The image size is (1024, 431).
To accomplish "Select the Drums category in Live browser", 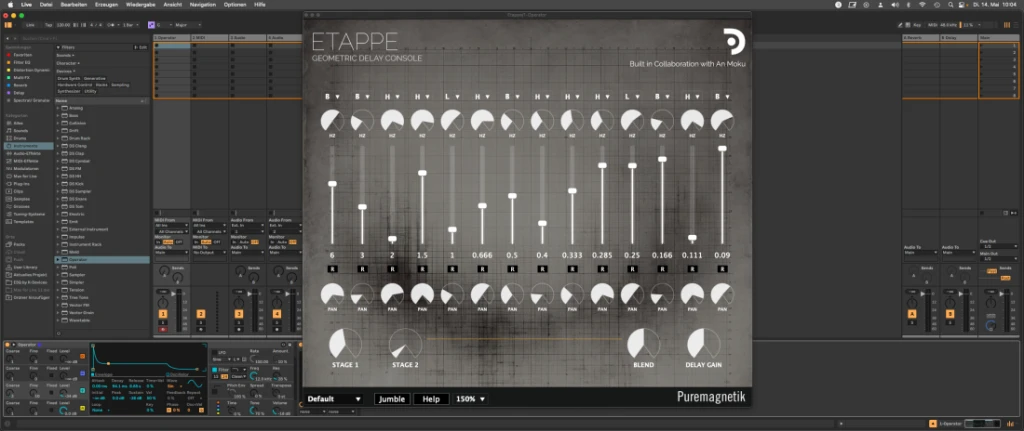I will click(18, 138).
